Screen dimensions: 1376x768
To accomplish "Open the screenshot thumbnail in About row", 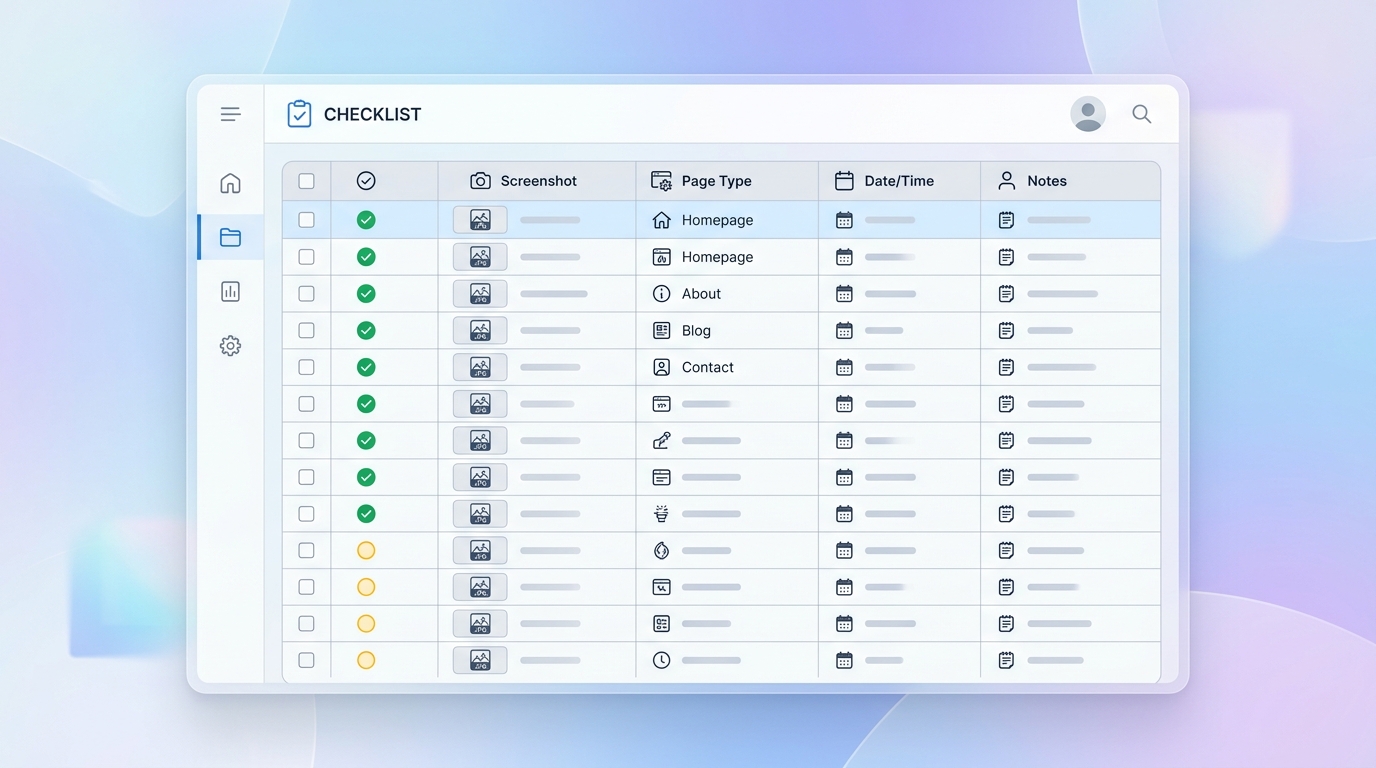I will (x=480, y=293).
